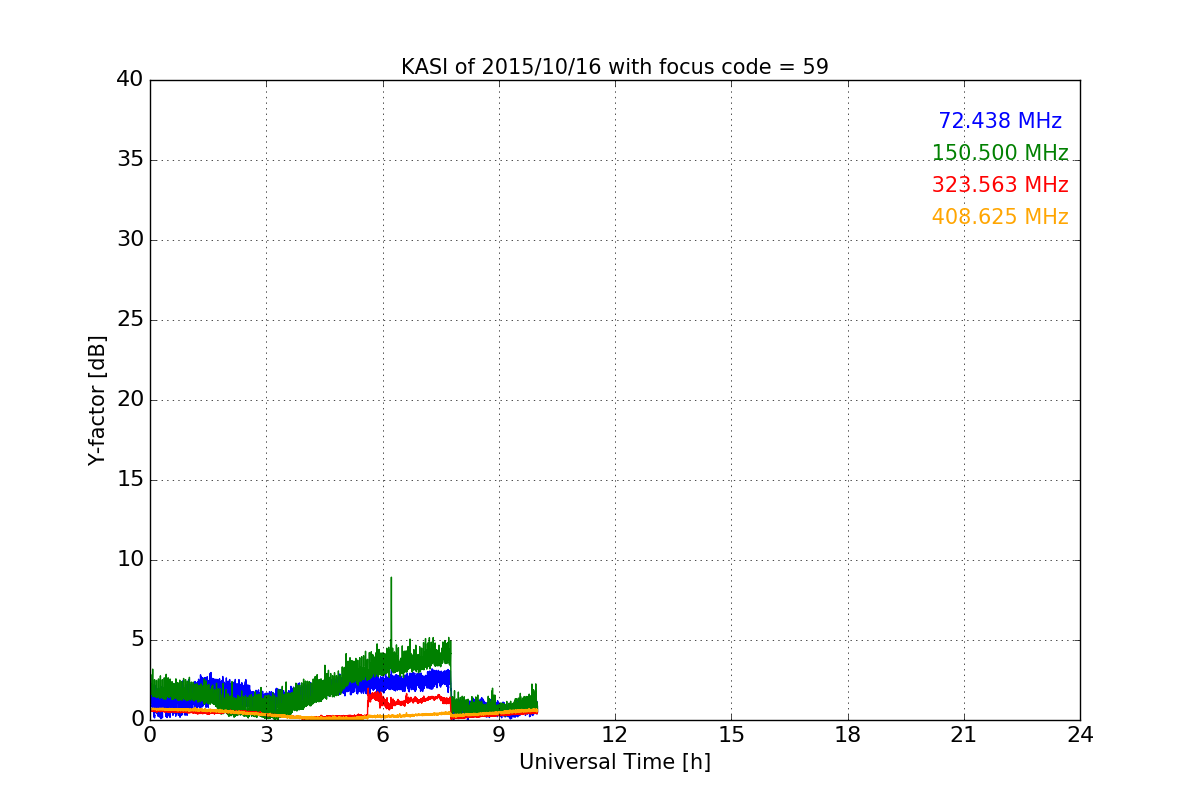The image size is (1200, 800).
Task: Click x-axis tick label 24
Action: pyautogui.click(x=1080, y=734)
